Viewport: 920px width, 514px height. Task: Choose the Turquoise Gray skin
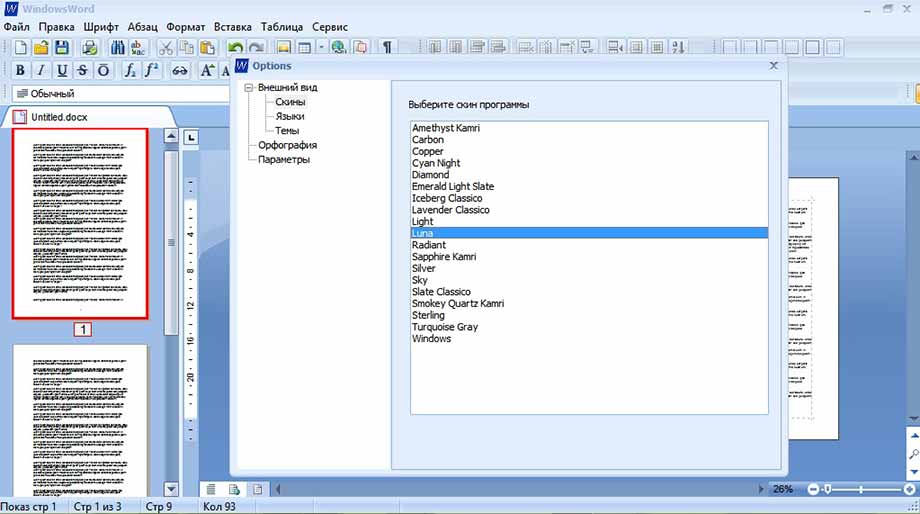point(589,327)
